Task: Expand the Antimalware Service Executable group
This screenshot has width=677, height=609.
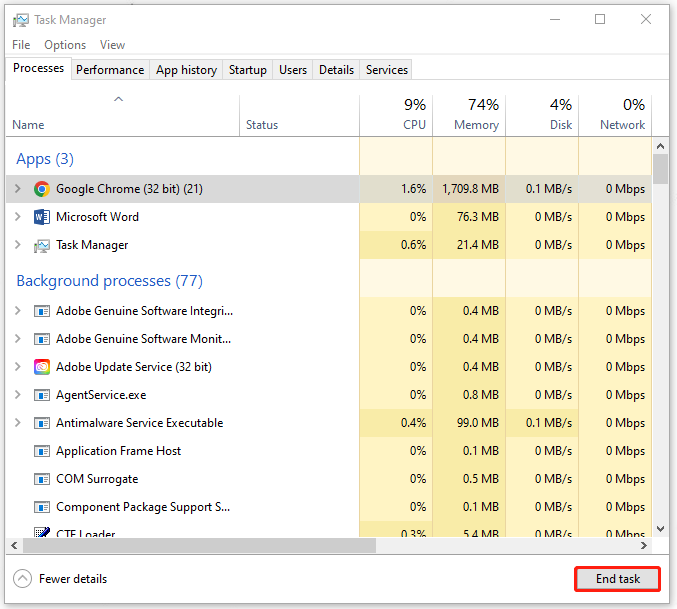Action: click(x=17, y=423)
